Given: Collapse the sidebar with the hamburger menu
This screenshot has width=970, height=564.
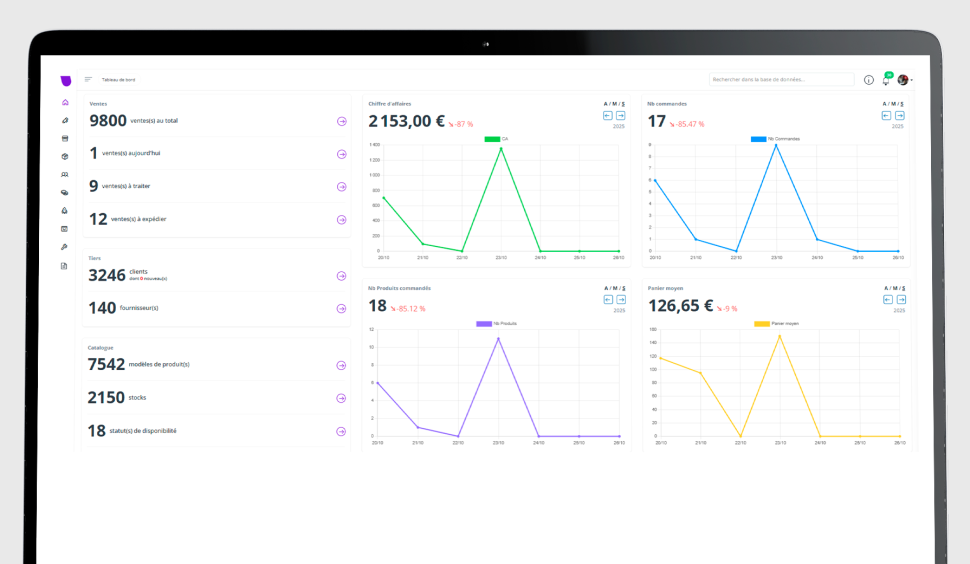Looking at the screenshot, I should click(x=88, y=79).
